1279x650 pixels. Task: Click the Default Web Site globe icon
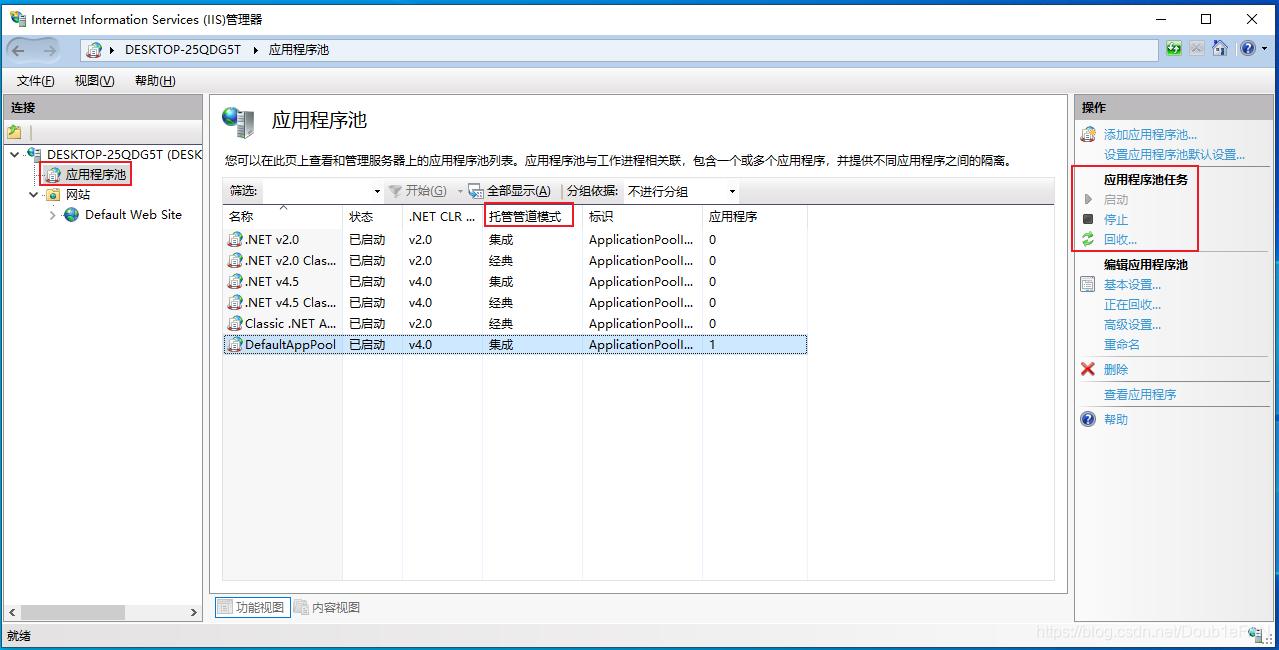(71, 215)
